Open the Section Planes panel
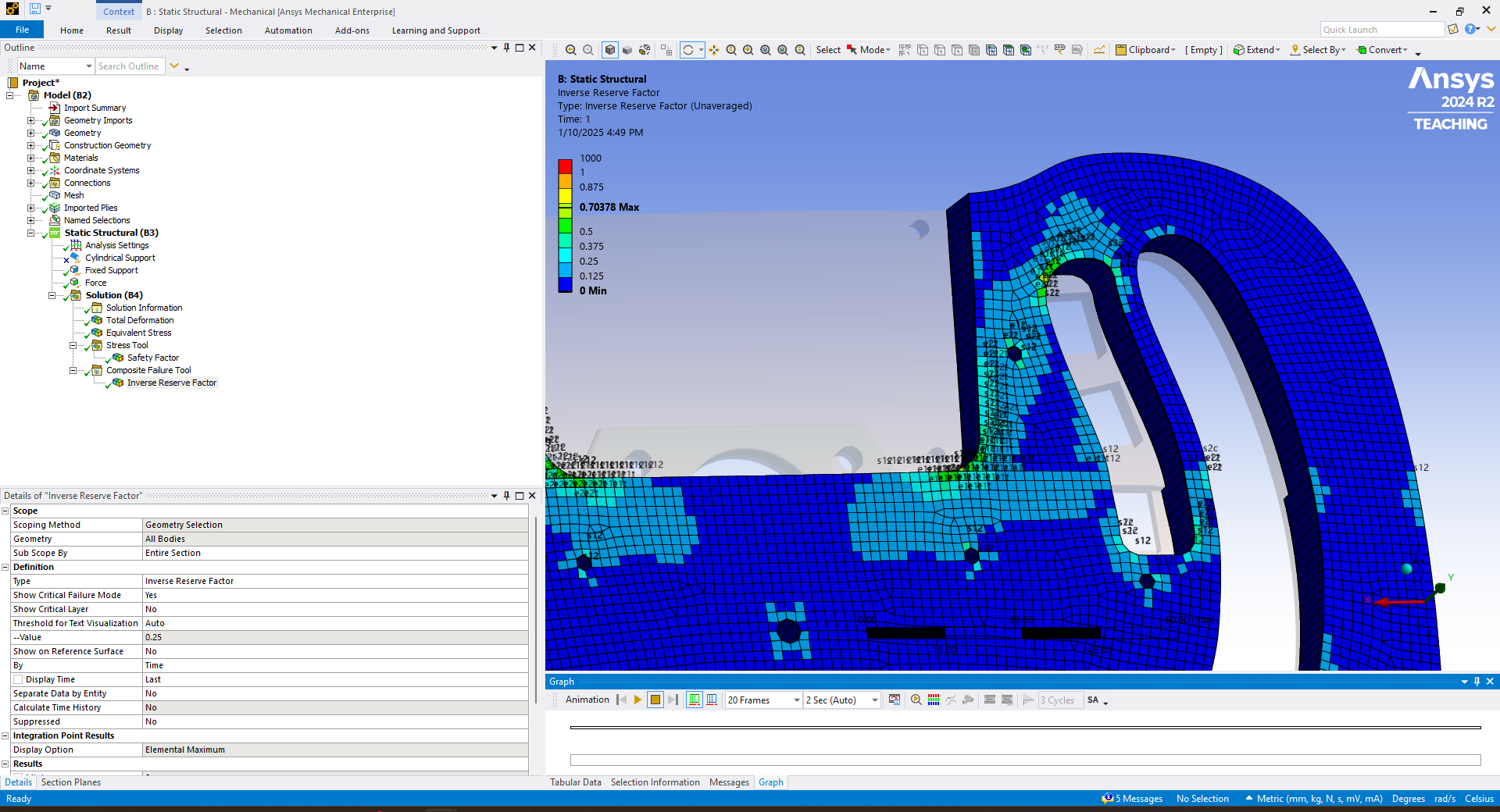1500x812 pixels. [71, 782]
